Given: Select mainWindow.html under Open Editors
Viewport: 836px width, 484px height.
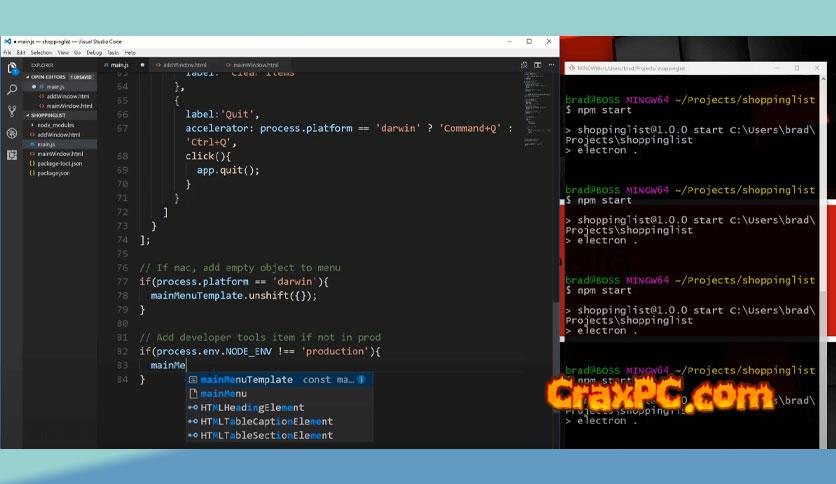Looking at the screenshot, I should point(69,106).
